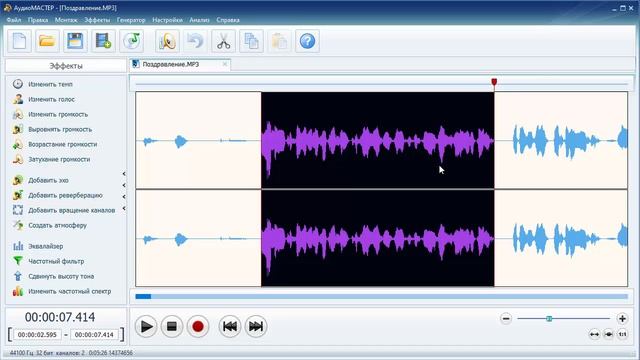The width and height of the screenshot is (640, 360).
Task: Open the Анализ menu
Action: pyautogui.click(x=199, y=20)
